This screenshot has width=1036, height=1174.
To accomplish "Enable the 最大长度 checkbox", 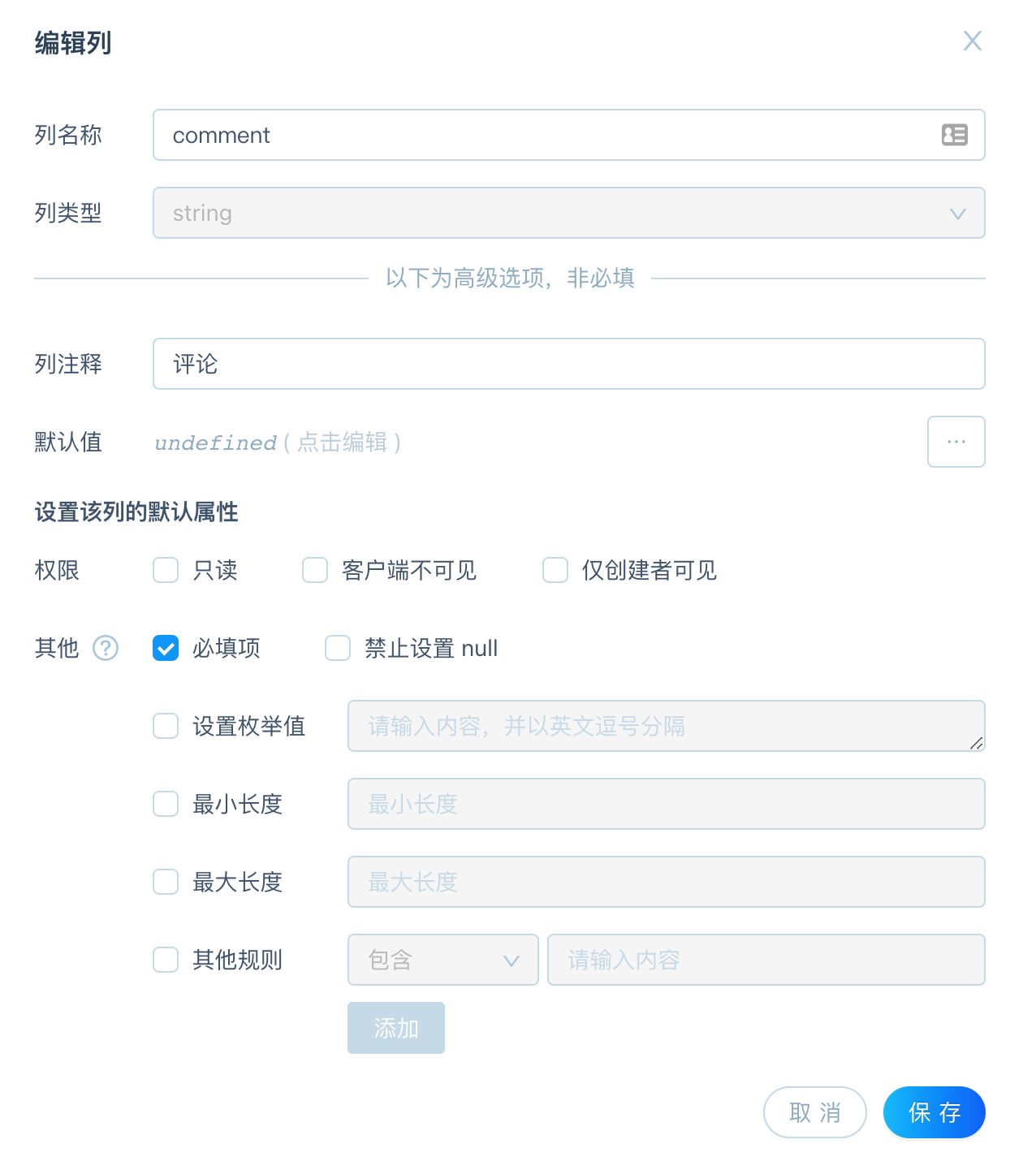I will [166, 882].
